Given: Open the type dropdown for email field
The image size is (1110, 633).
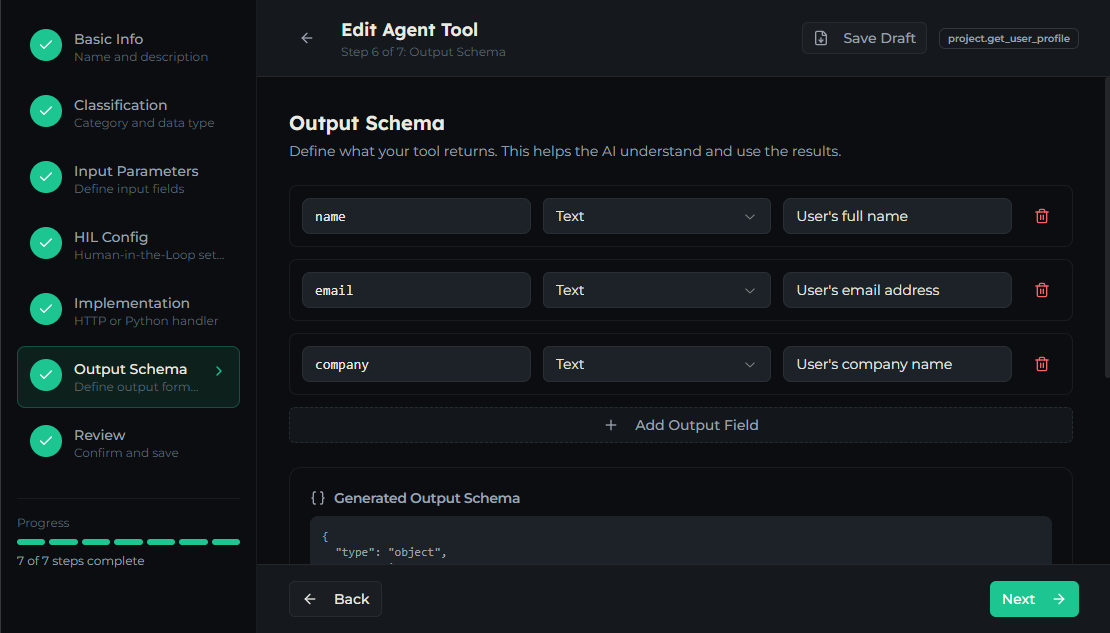Looking at the screenshot, I should tap(656, 290).
